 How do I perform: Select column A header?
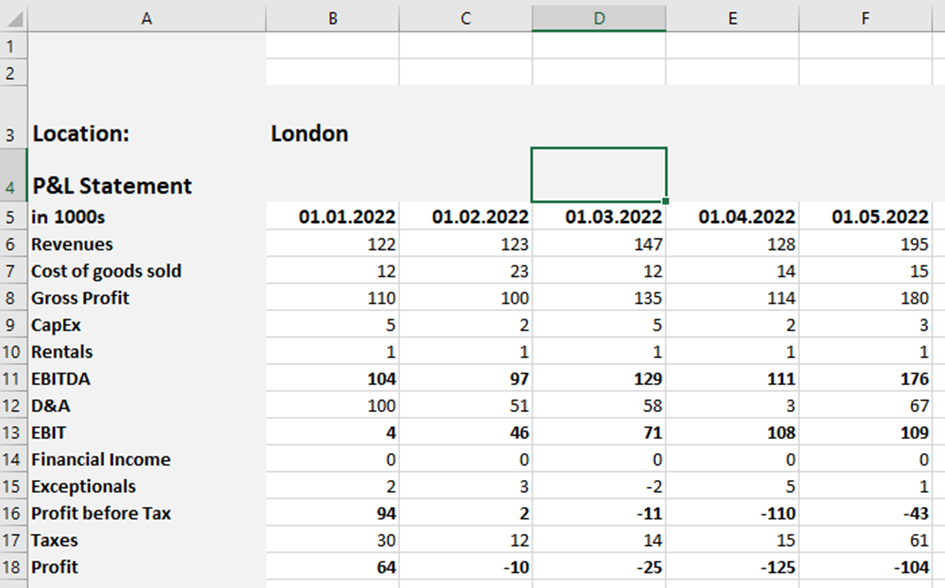pyautogui.click(x=147, y=17)
